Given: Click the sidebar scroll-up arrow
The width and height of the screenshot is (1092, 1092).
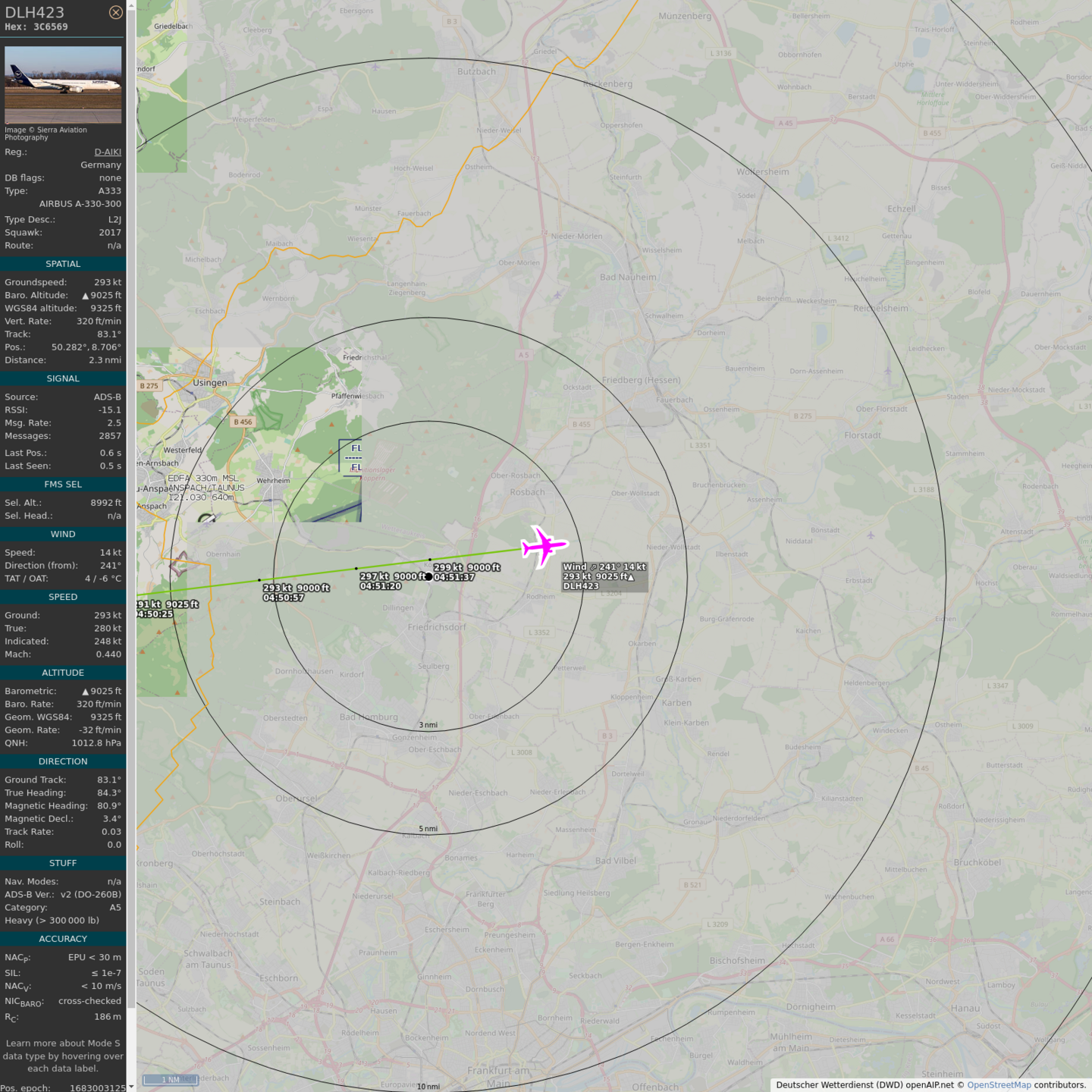Looking at the screenshot, I should 131,5.
